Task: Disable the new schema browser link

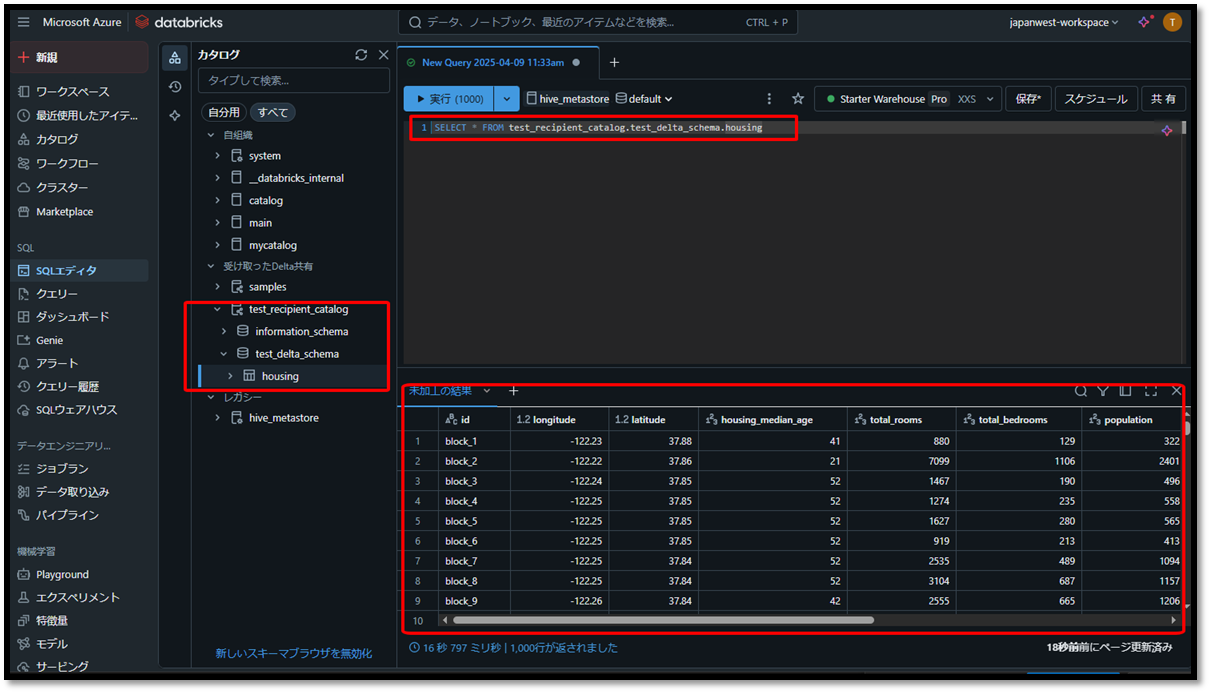Action: tap(294, 653)
